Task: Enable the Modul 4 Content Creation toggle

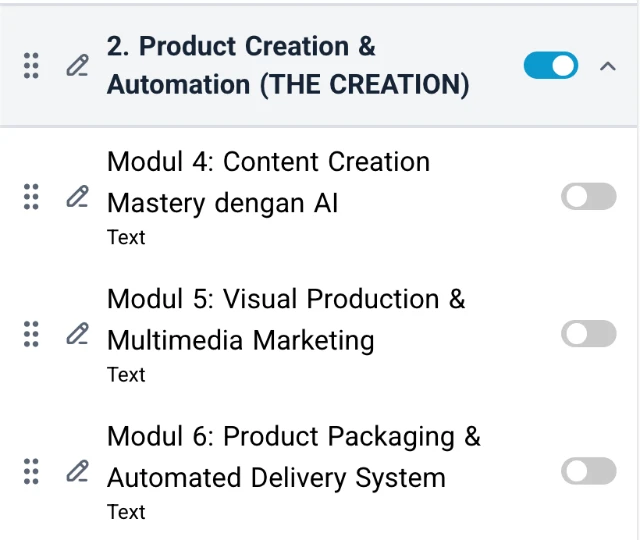Action: 588,197
